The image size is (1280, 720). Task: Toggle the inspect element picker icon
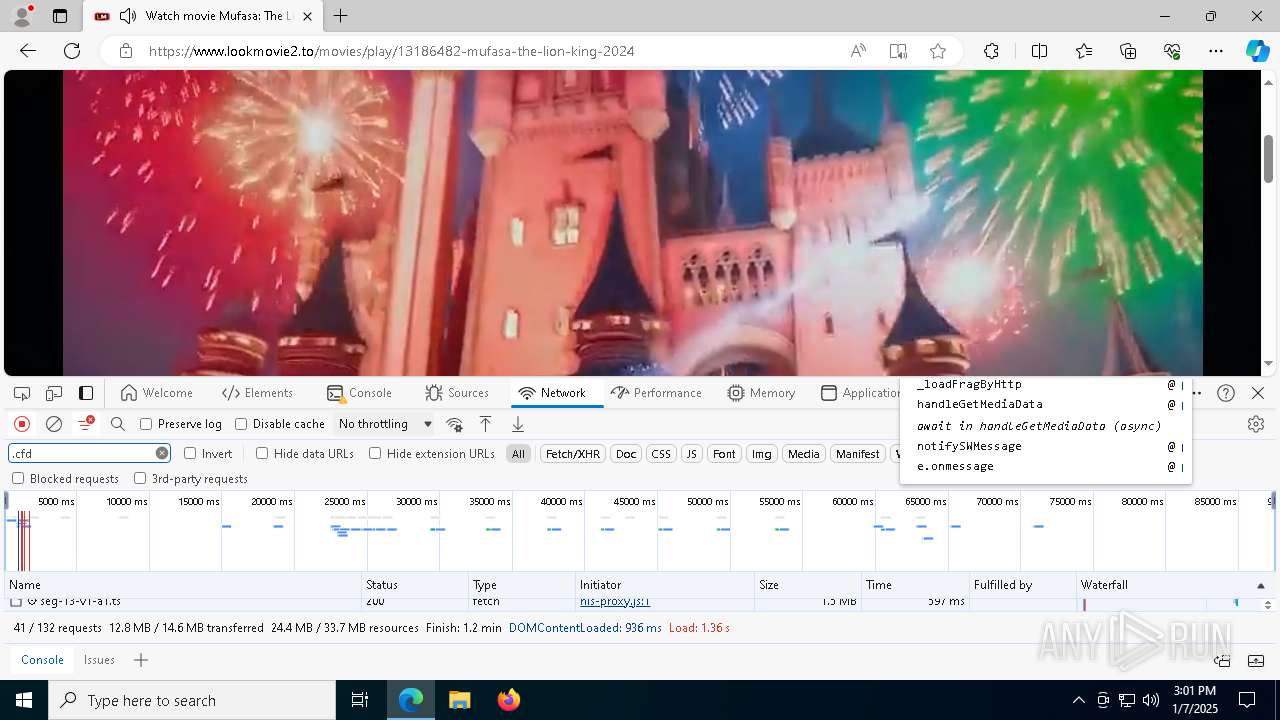[x=22, y=393]
